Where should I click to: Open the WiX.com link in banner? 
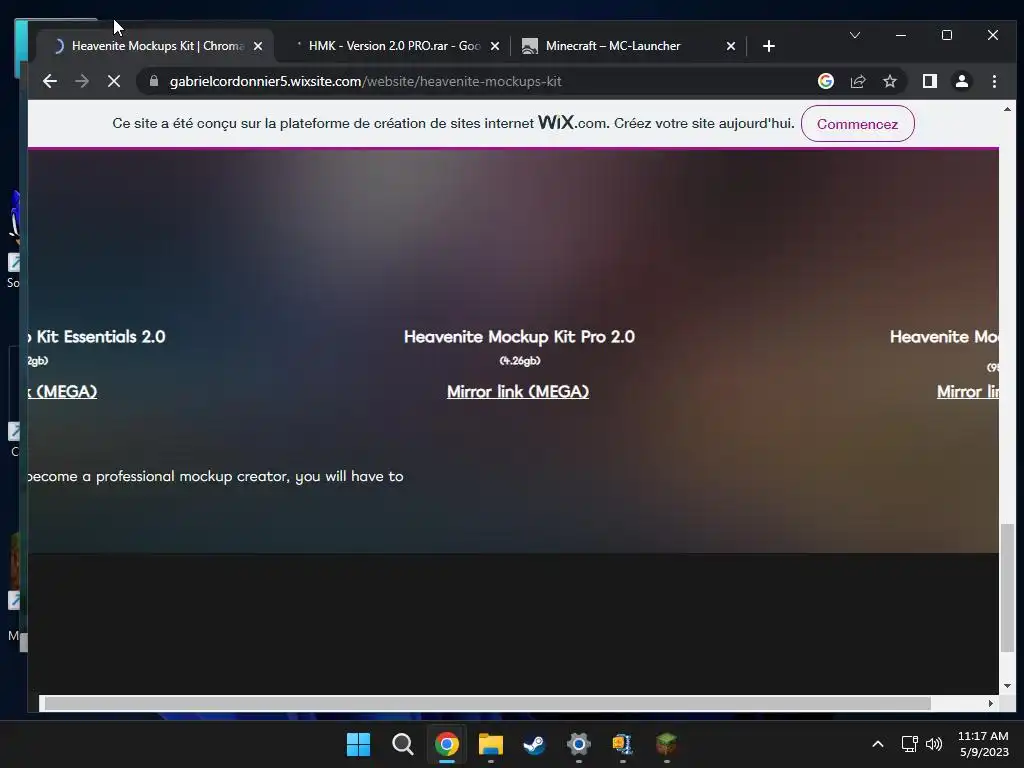pyautogui.click(x=571, y=123)
